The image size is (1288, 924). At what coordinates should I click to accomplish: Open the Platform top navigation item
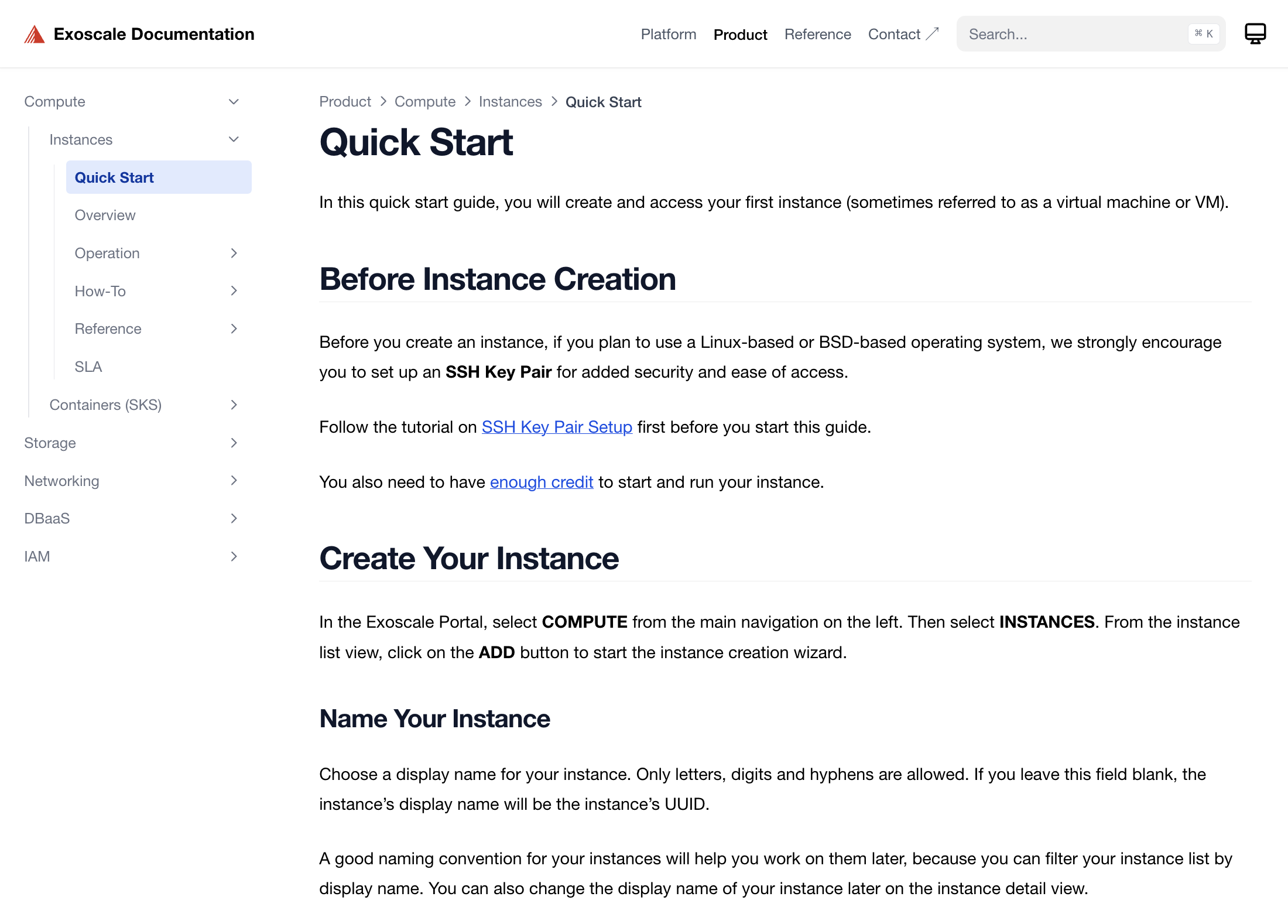668,35
